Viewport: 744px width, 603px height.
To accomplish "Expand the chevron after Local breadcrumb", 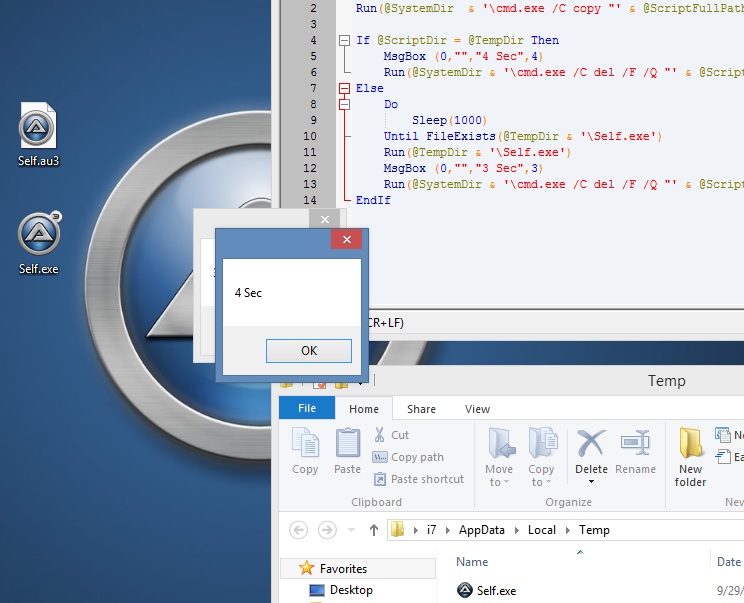I will pos(567,530).
